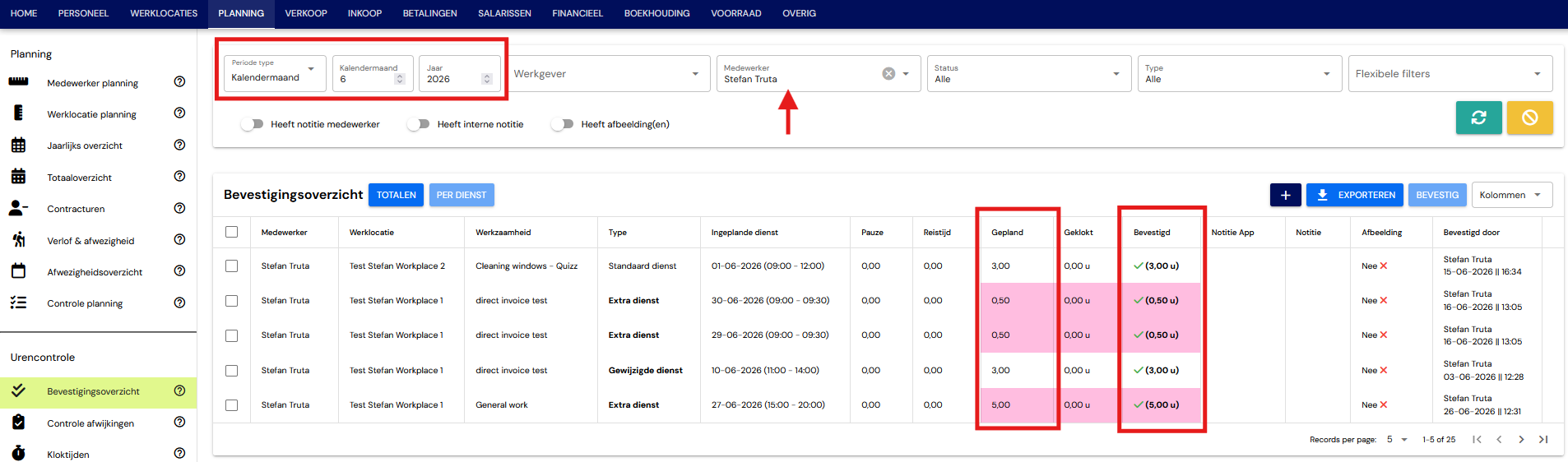The width and height of the screenshot is (1568, 462).
Task: Click the Kloktijden stopwatch icon
Action: point(18,454)
